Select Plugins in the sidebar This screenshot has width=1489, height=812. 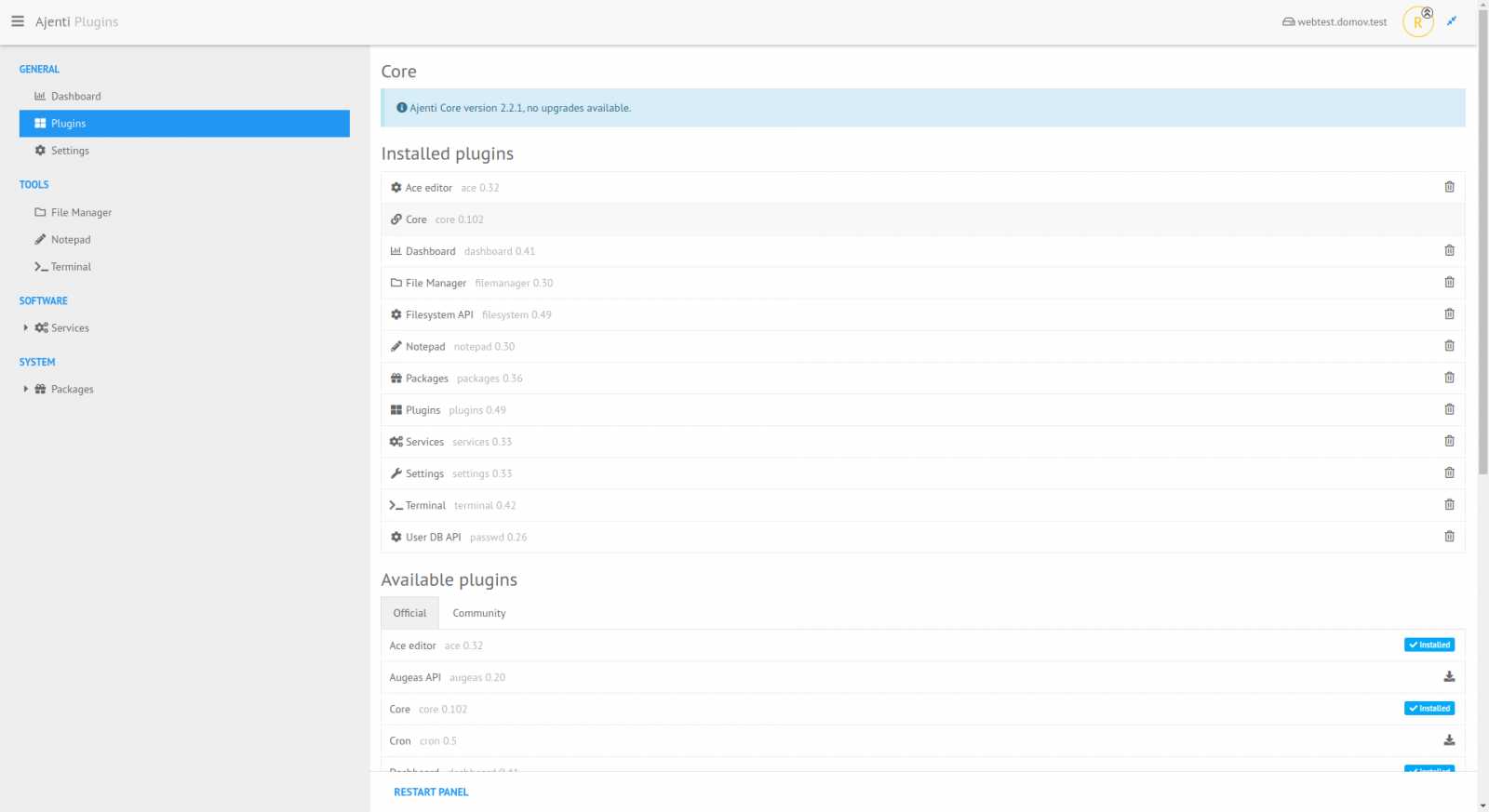point(184,123)
